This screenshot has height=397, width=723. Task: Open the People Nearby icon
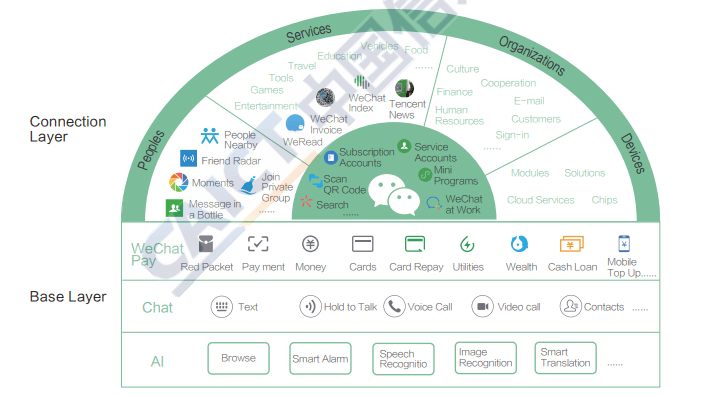[209, 136]
